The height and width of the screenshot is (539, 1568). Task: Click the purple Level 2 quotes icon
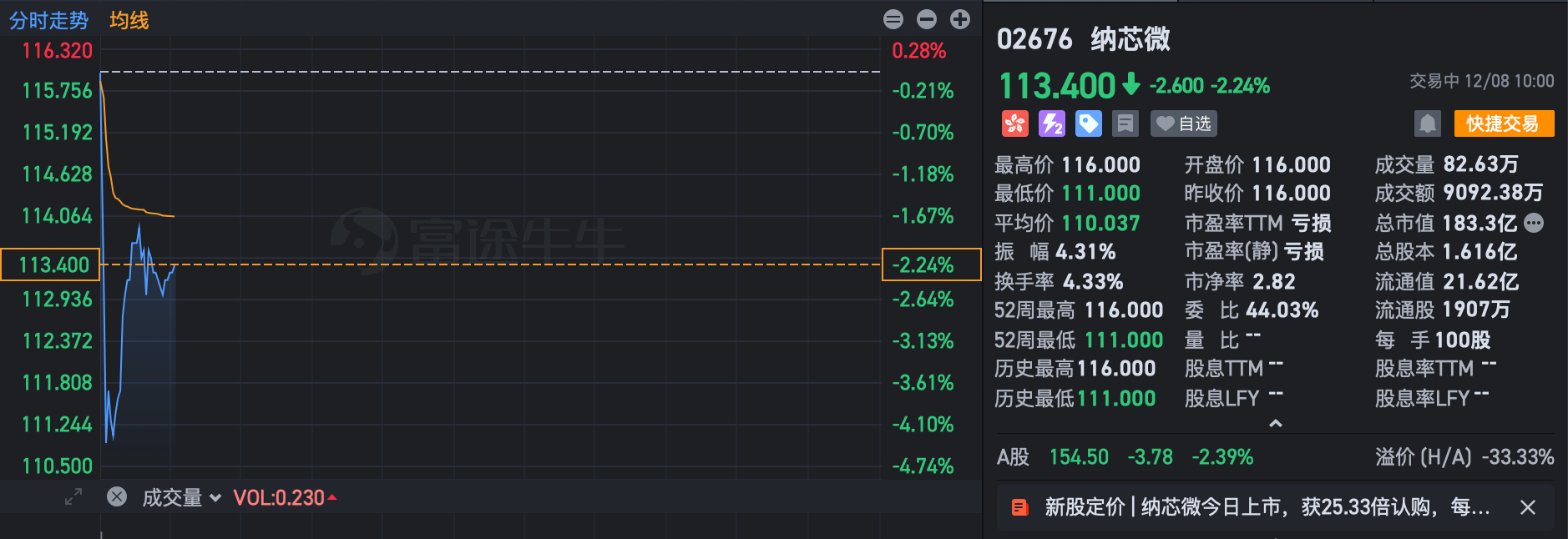(x=1051, y=123)
